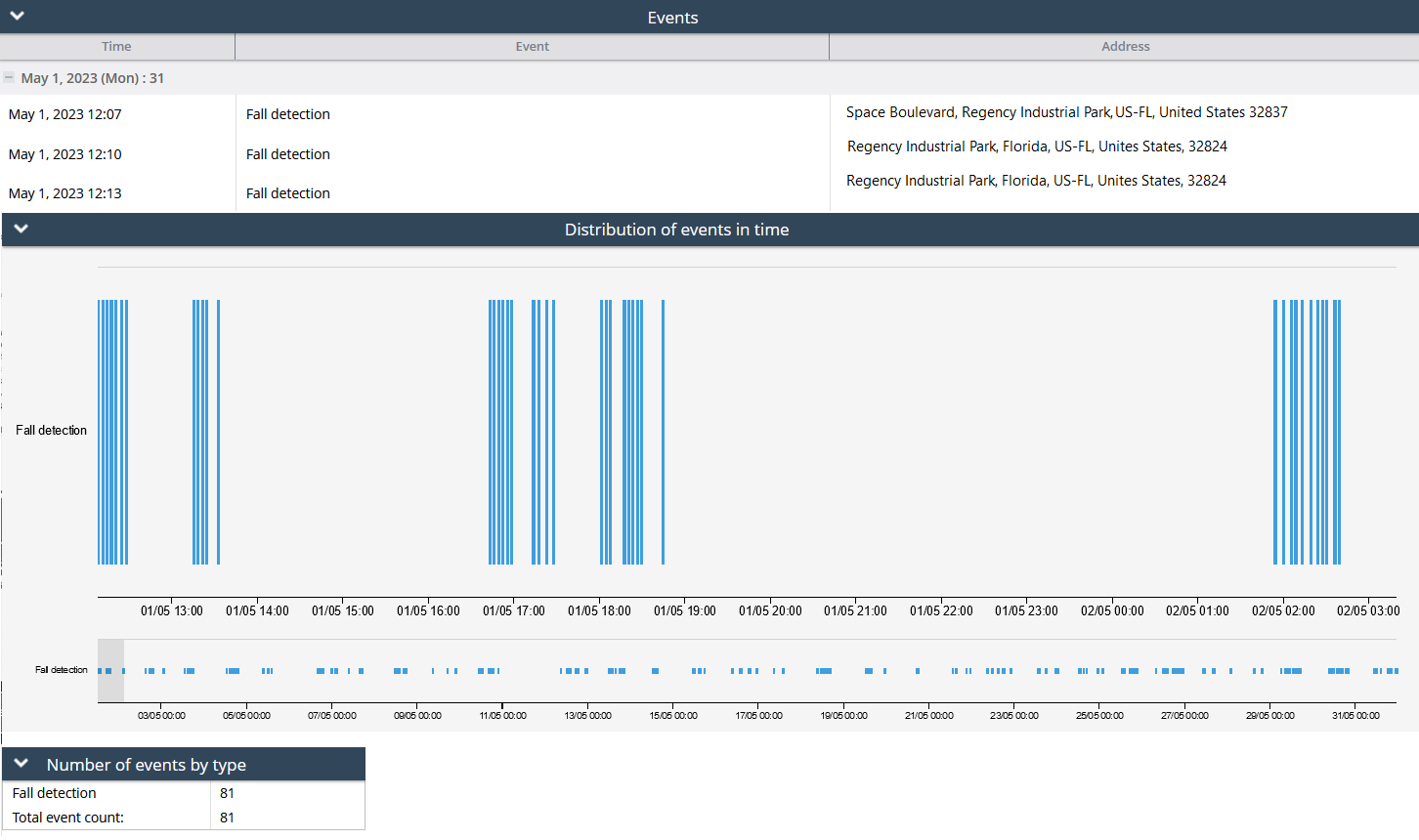
Task: Click the 01/05 20:00 axis label
Action: [770, 610]
